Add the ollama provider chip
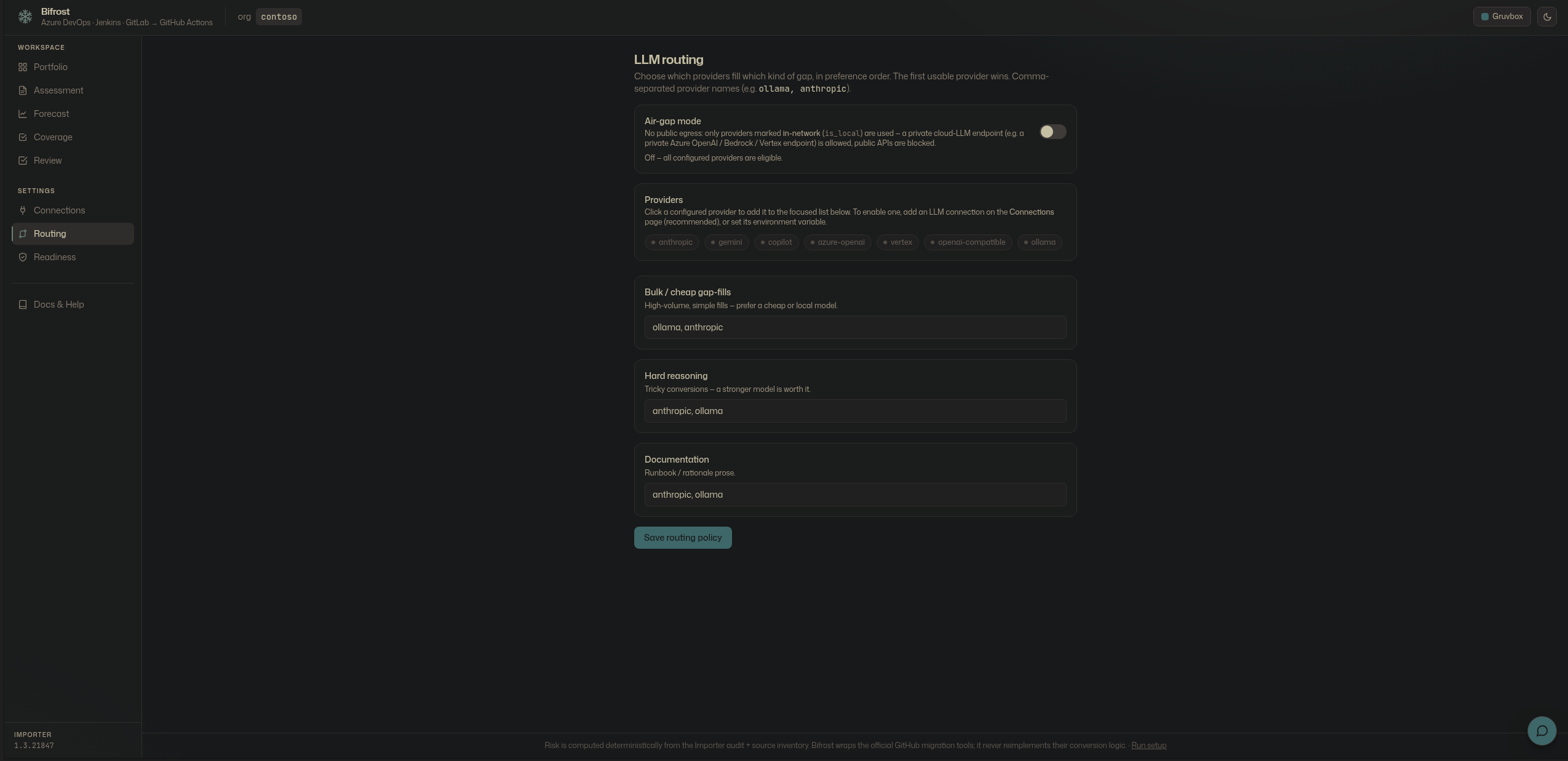Viewport: 1568px width, 761px height. (x=1040, y=242)
